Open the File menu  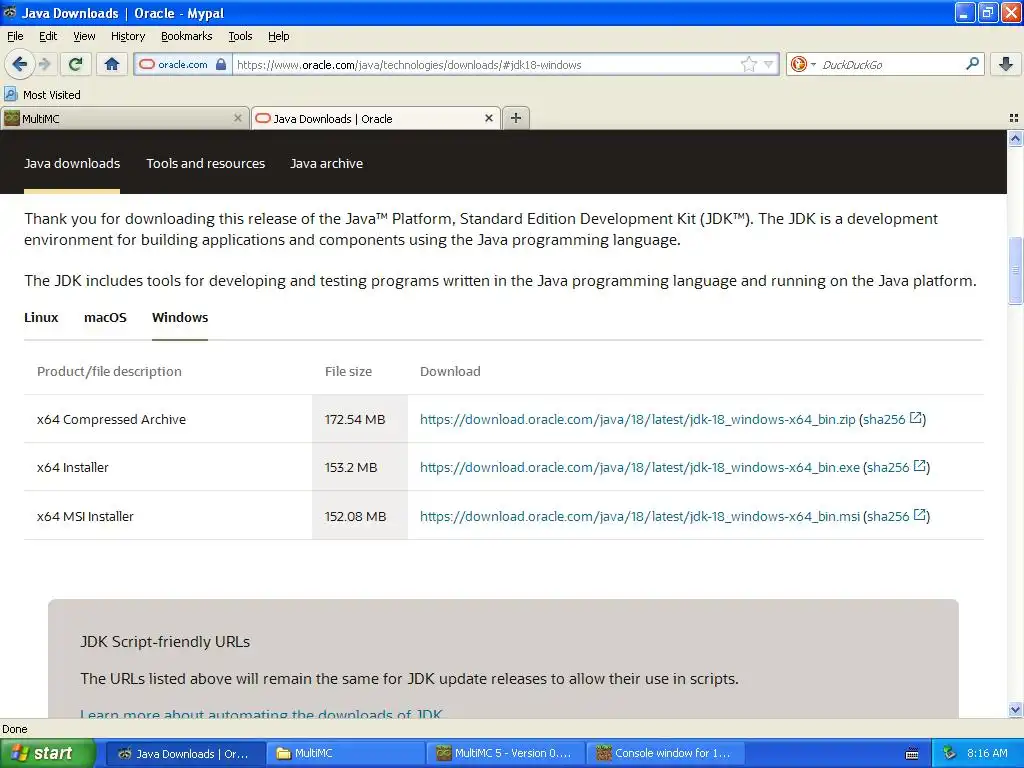click(x=15, y=36)
